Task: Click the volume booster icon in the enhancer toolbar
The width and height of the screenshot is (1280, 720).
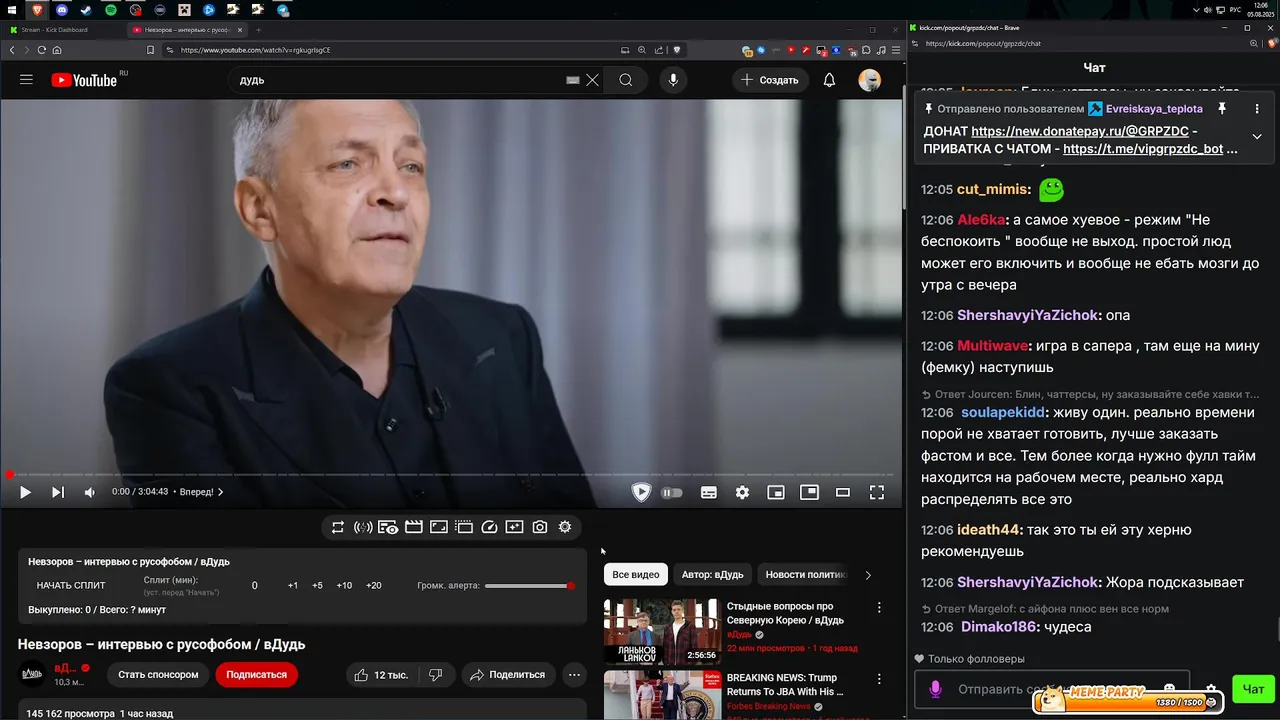Action: pos(363,527)
